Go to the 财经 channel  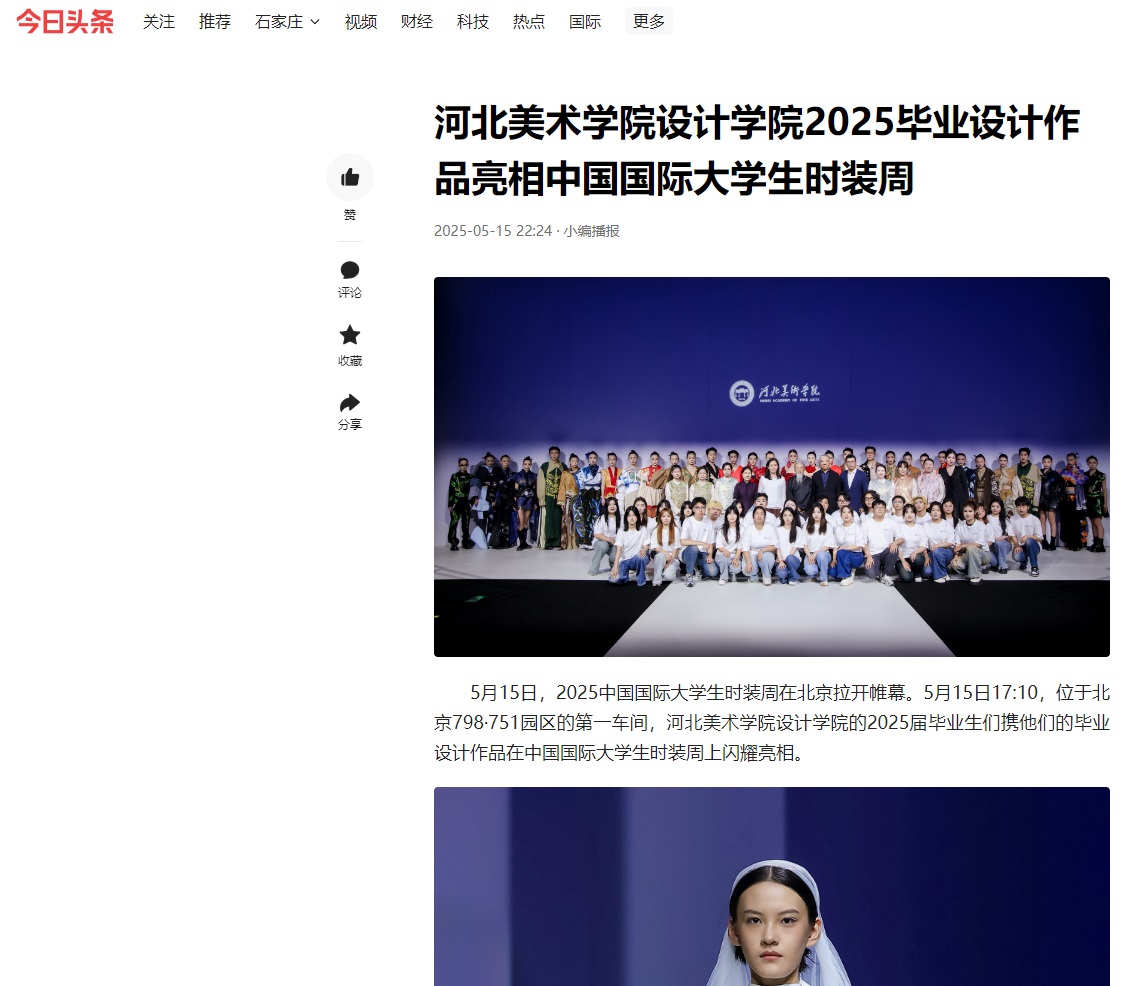pos(417,22)
